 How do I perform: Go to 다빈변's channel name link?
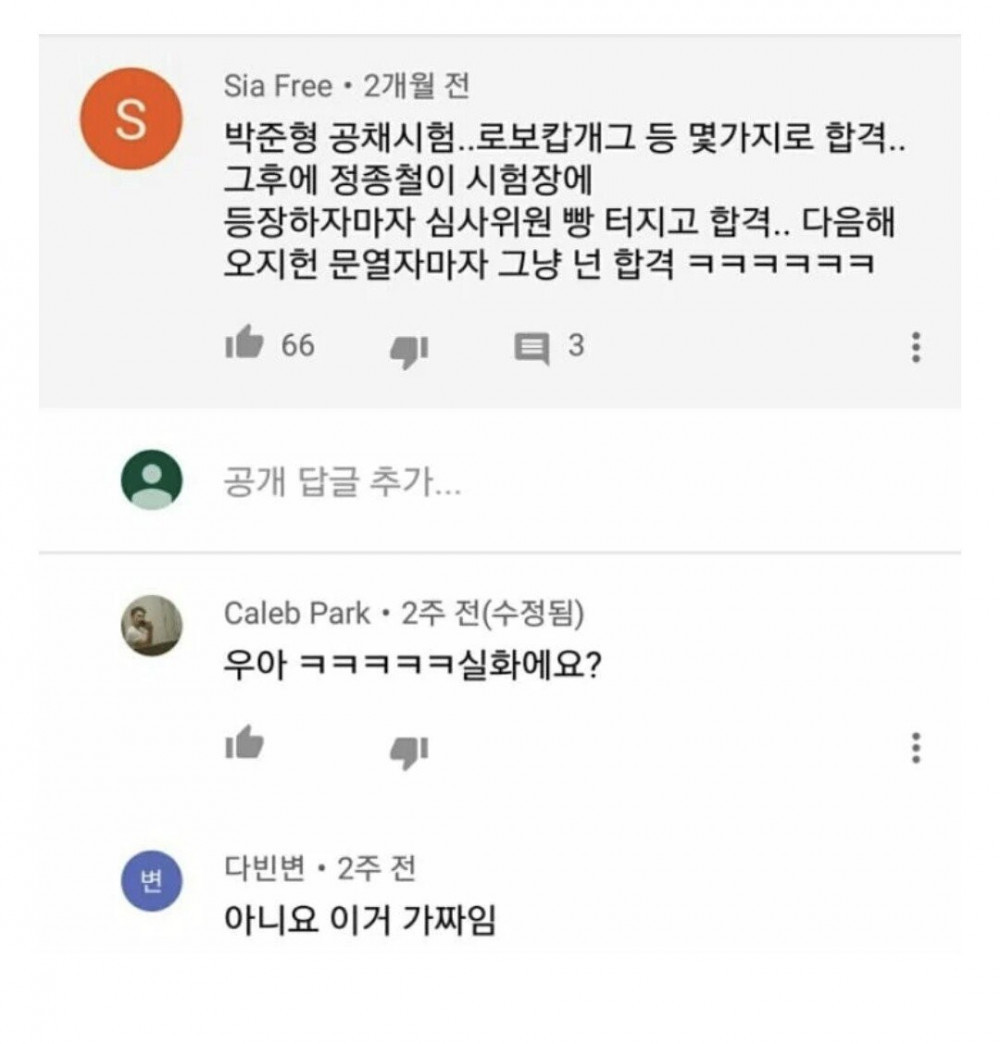(x=264, y=869)
